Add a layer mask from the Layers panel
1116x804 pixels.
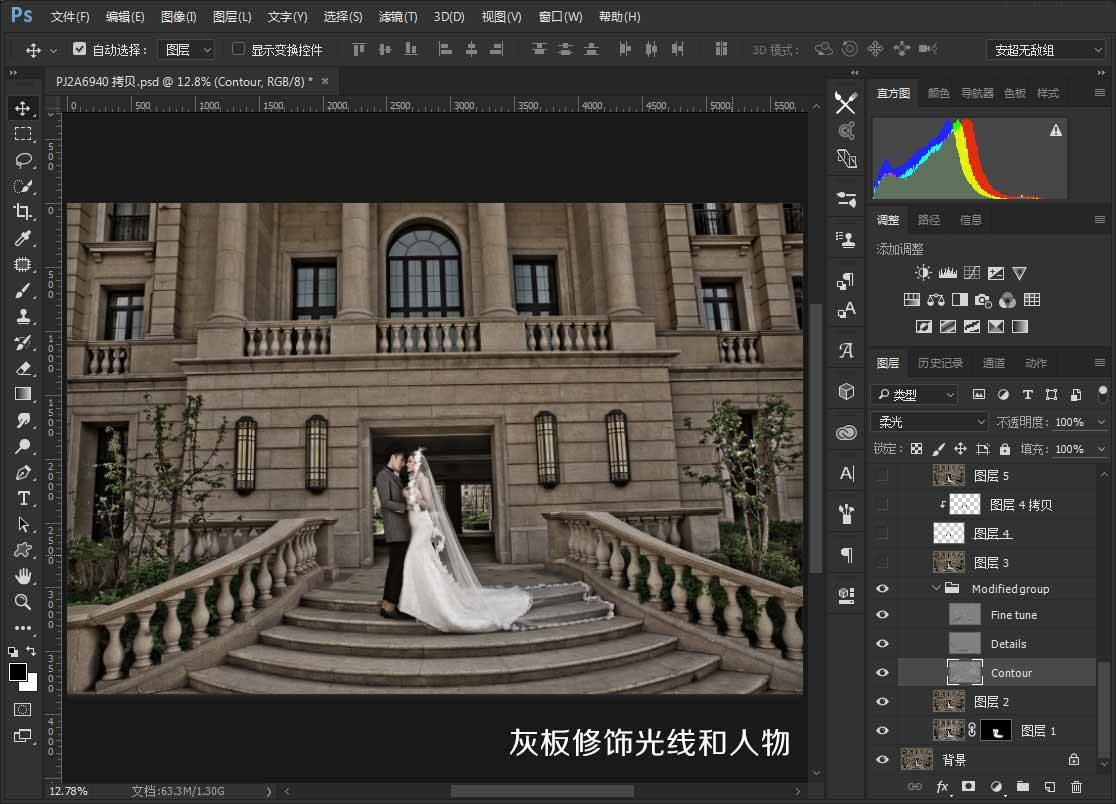pyautogui.click(x=971, y=788)
